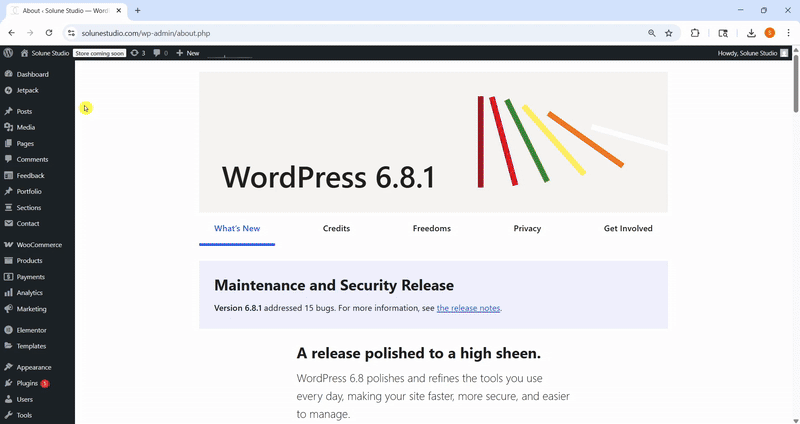Open the Chrome three-dot menu

788,33
